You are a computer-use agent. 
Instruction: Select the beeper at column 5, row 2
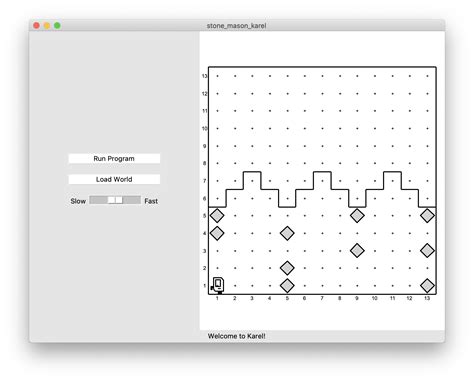pyautogui.click(x=287, y=268)
